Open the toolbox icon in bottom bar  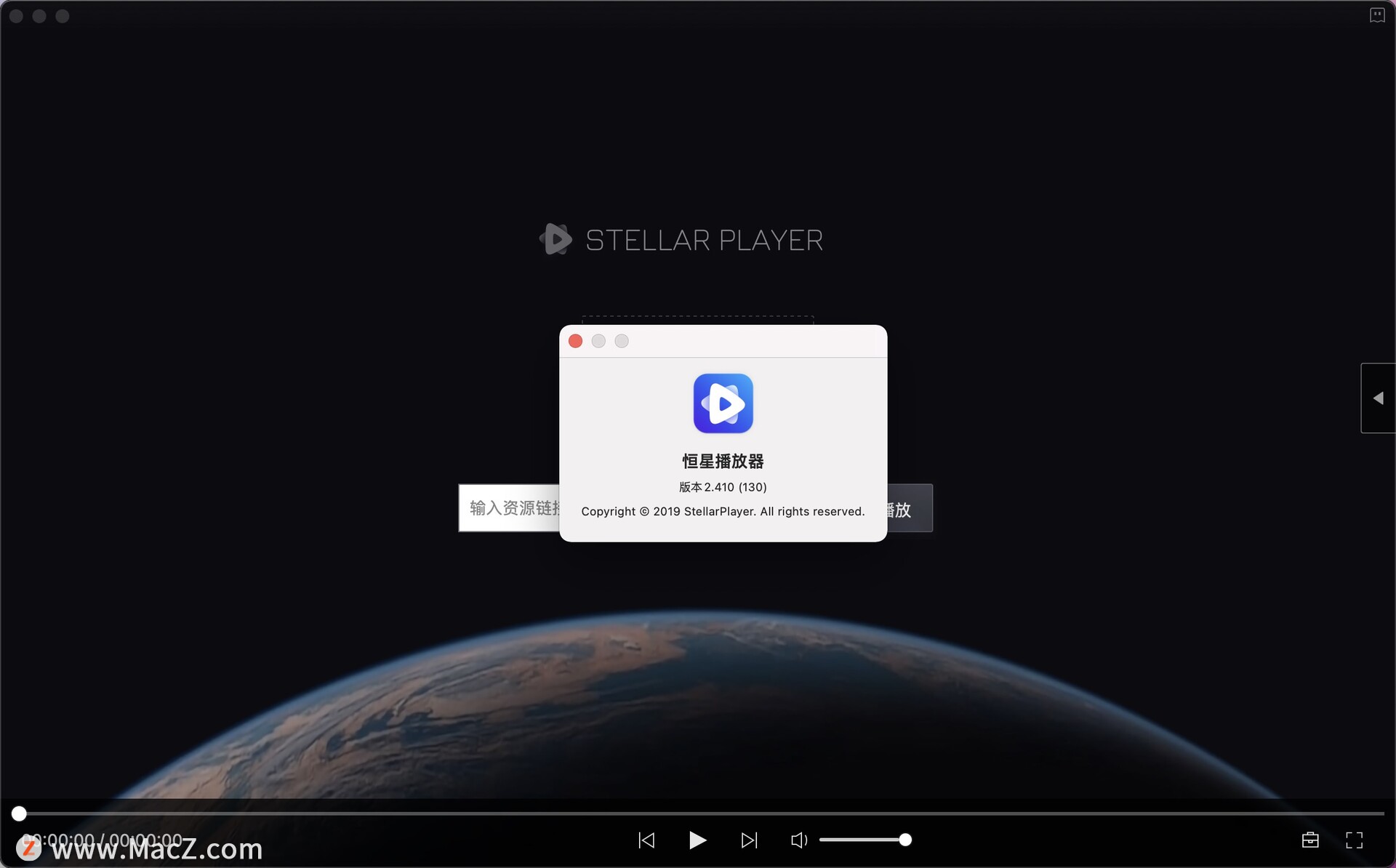coord(1310,840)
